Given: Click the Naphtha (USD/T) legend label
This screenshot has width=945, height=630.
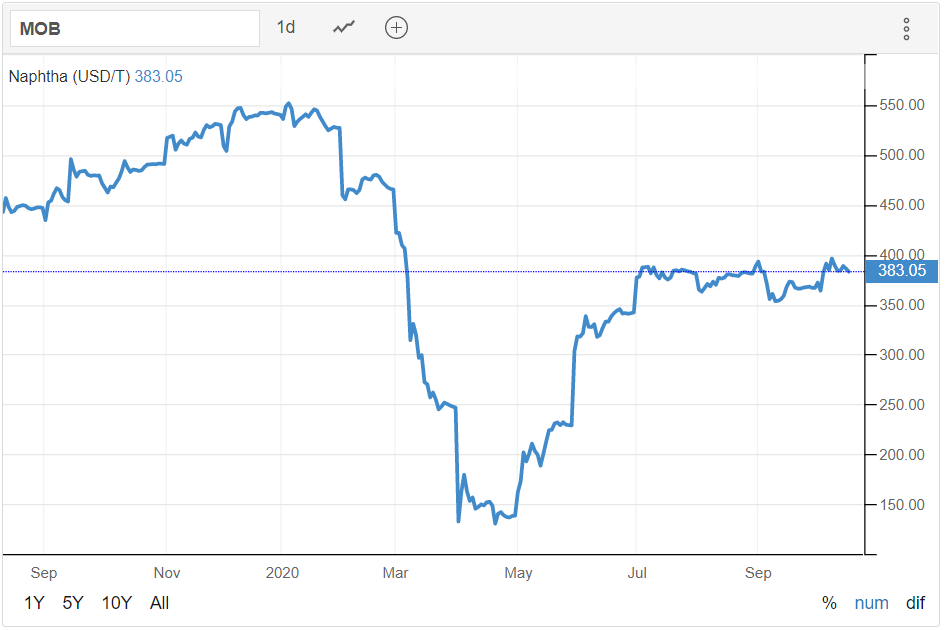Looking at the screenshot, I should pyautogui.click(x=69, y=76).
